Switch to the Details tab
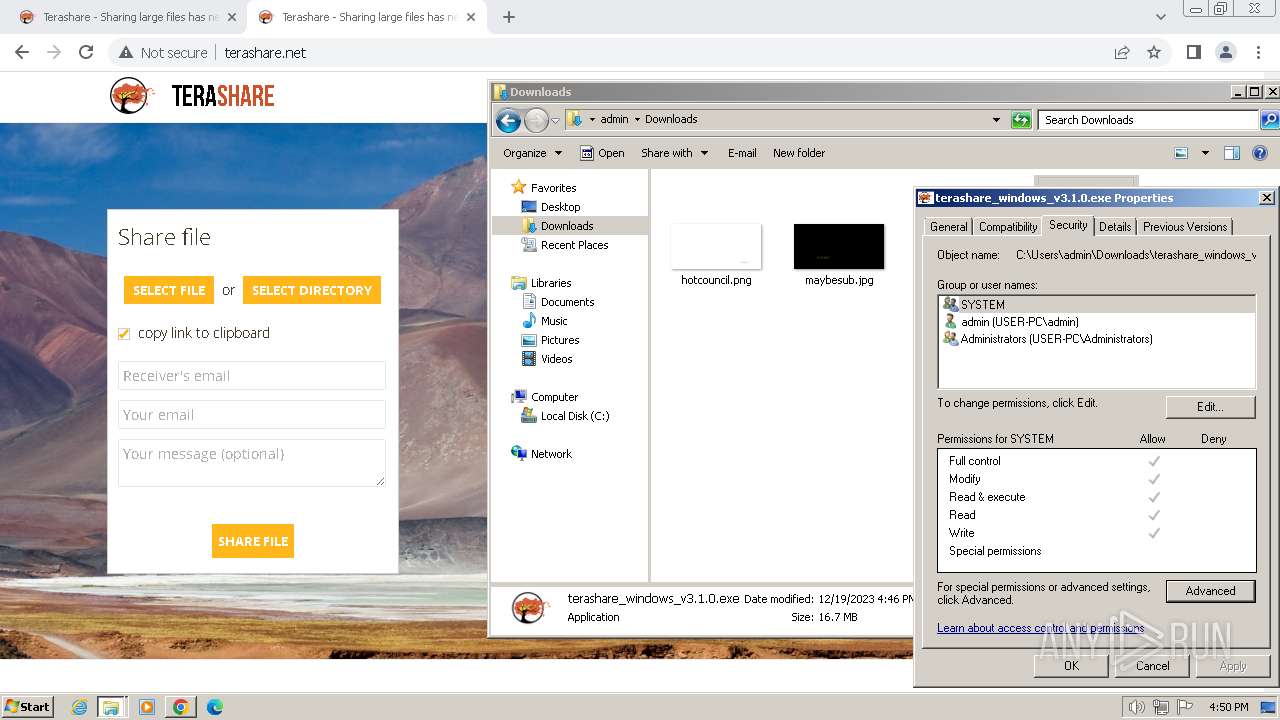The width and height of the screenshot is (1280, 720). pos(1115,227)
